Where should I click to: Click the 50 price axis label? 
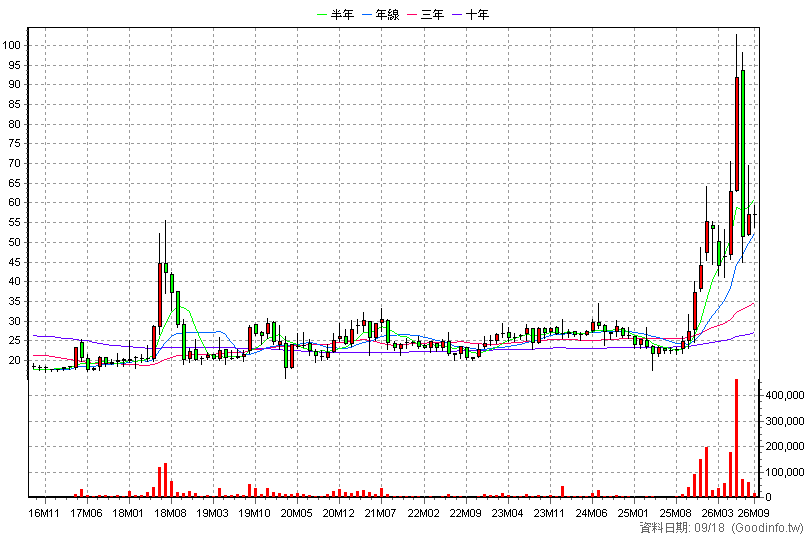(14, 242)
